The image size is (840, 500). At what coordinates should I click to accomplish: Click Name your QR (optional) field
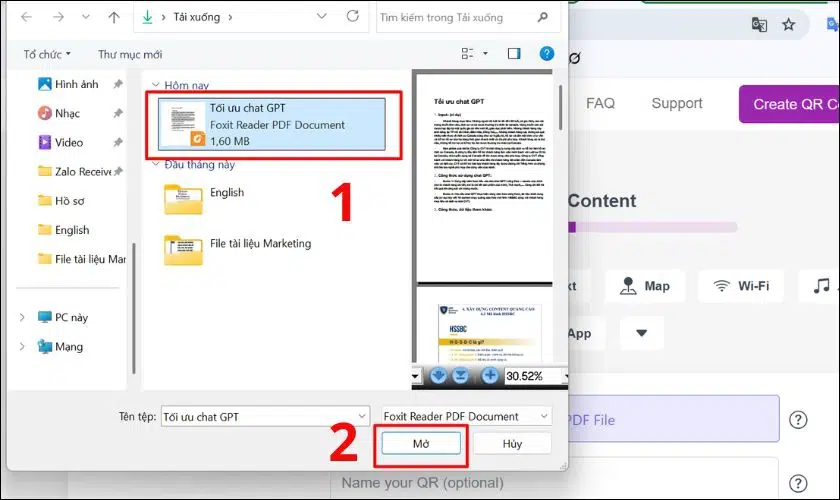click(554, 479)
